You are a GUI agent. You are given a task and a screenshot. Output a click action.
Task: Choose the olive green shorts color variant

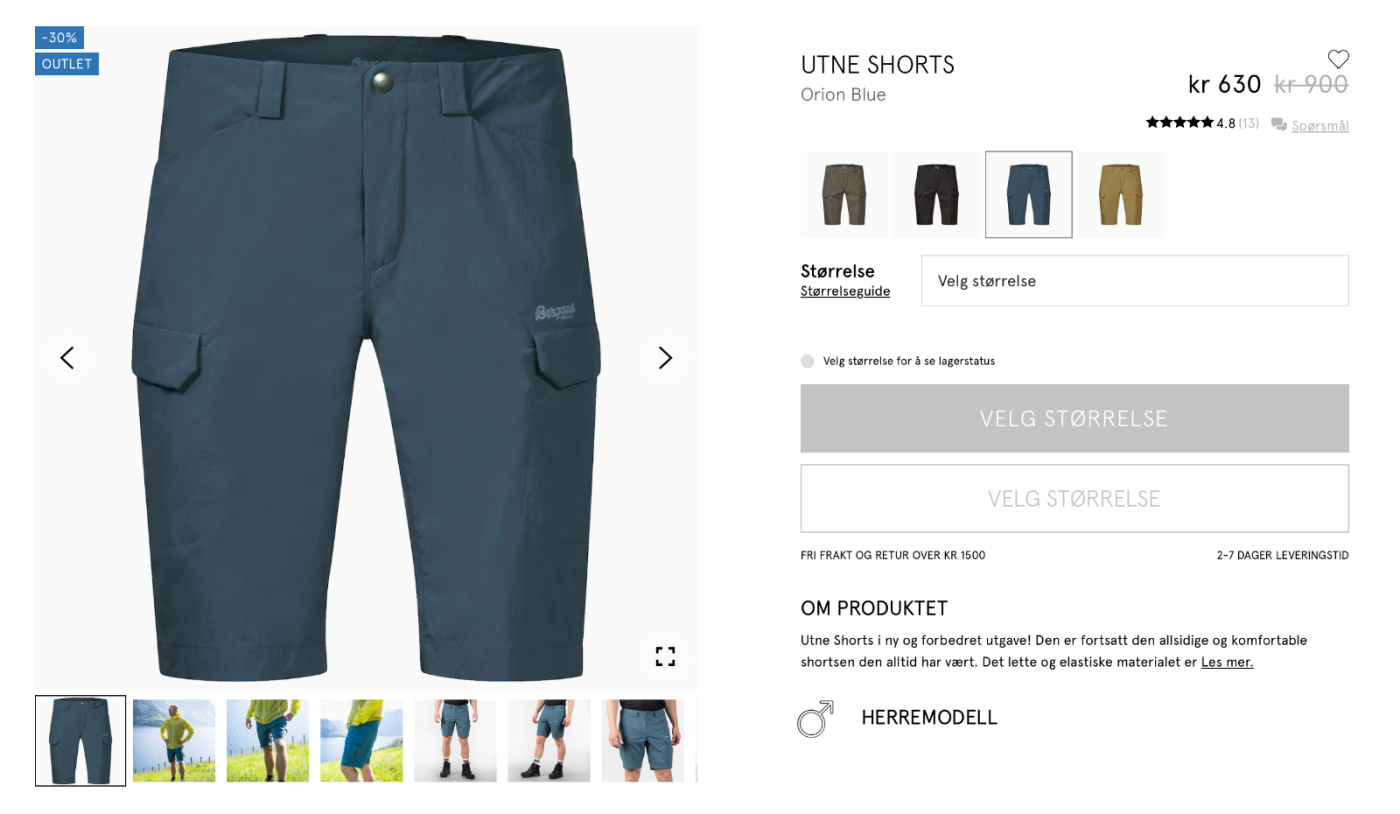(844, 194)
